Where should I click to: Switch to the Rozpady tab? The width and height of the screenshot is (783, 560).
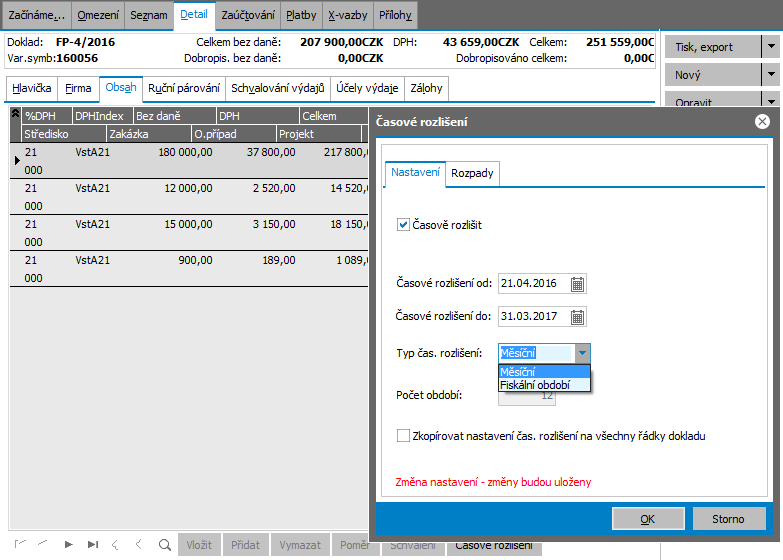pyautogui.click(x=471, y=174)
